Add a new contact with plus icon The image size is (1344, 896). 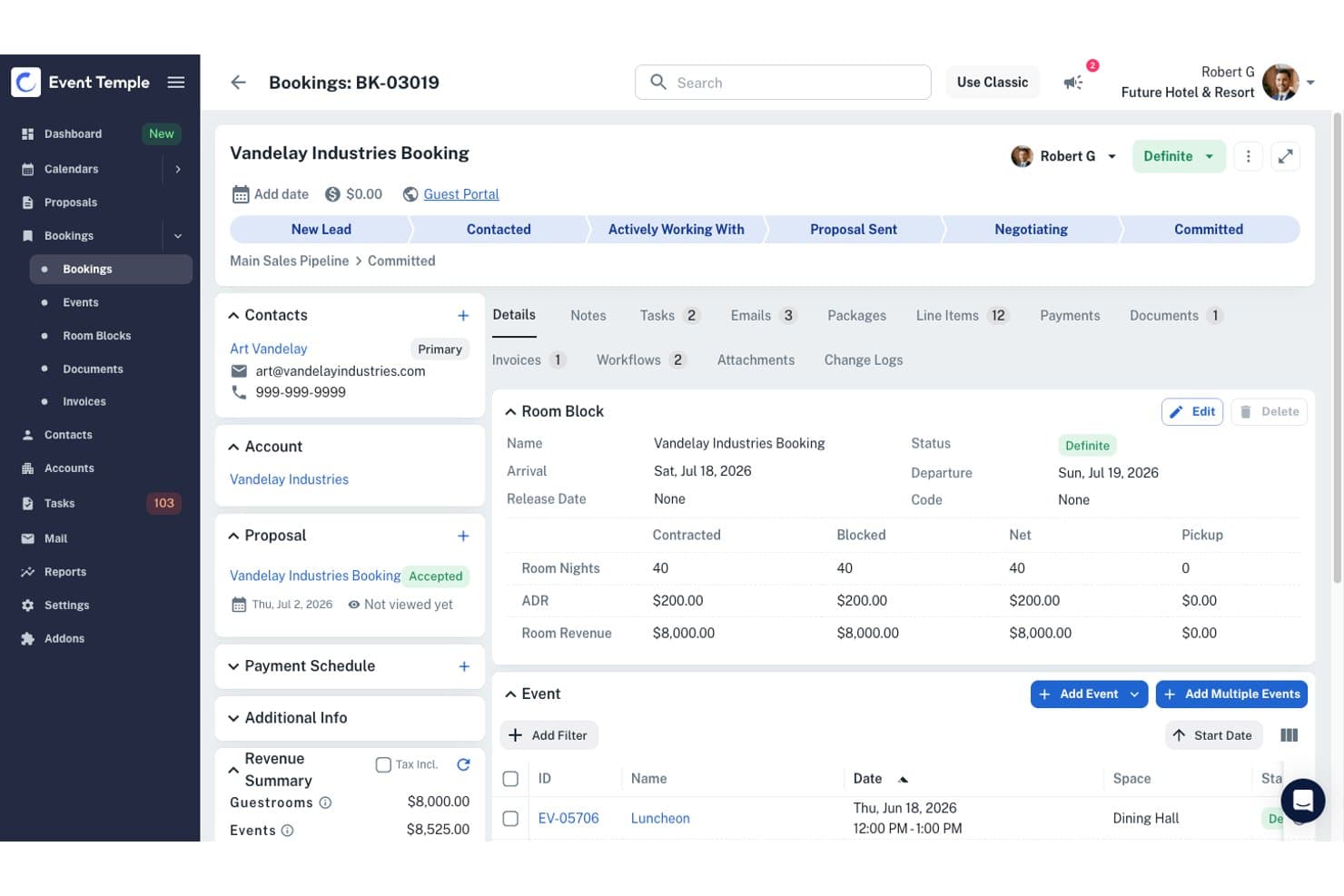click(463, 316)
